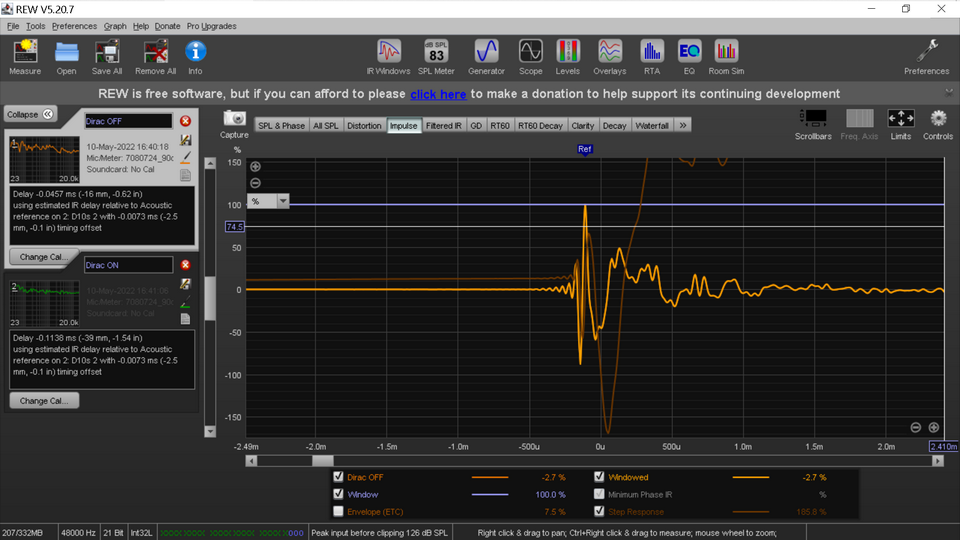Open the SPL Meter tool
The image size is (960, 540).
pos(435,52)
